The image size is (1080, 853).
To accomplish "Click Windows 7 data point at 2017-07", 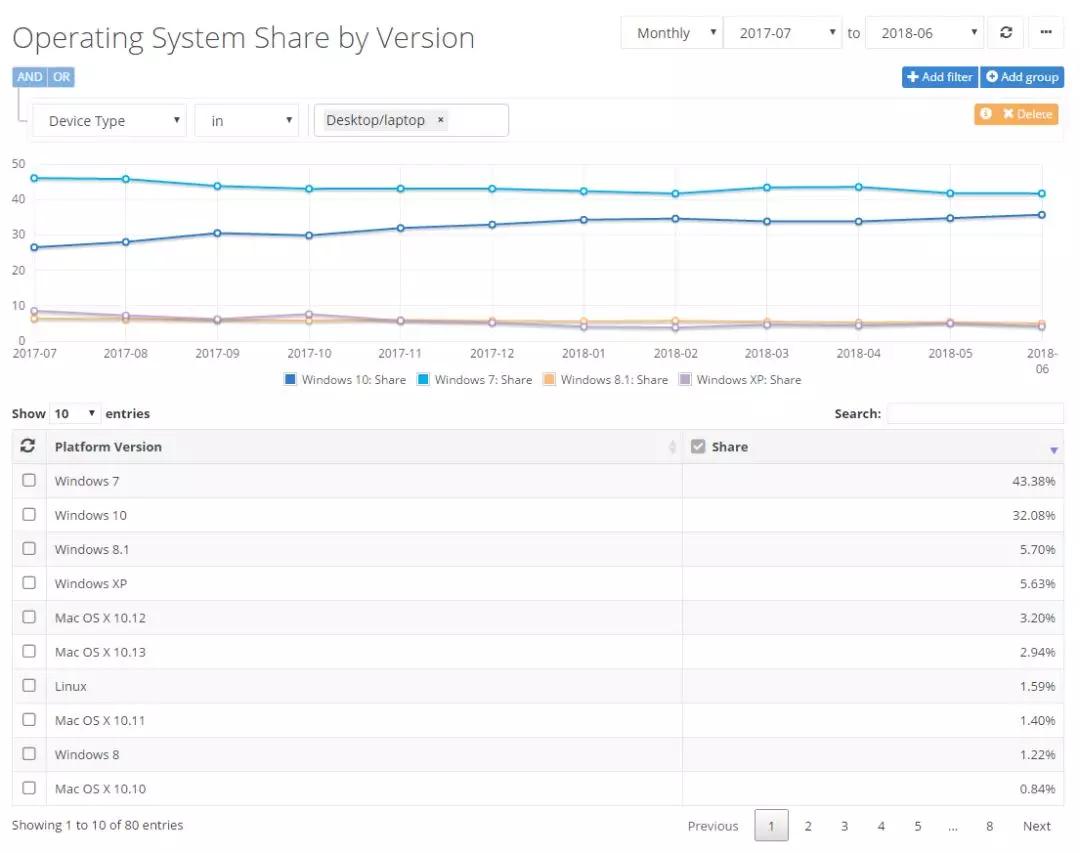I will (x=34, y=178).
